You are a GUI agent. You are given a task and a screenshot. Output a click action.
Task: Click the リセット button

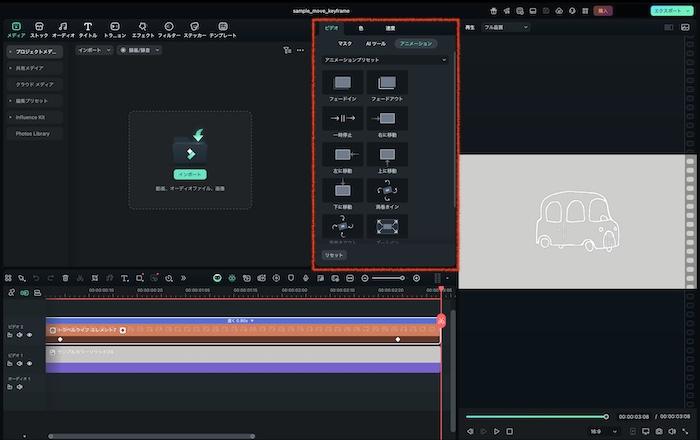pyautogui.click(x=333, y=255)
